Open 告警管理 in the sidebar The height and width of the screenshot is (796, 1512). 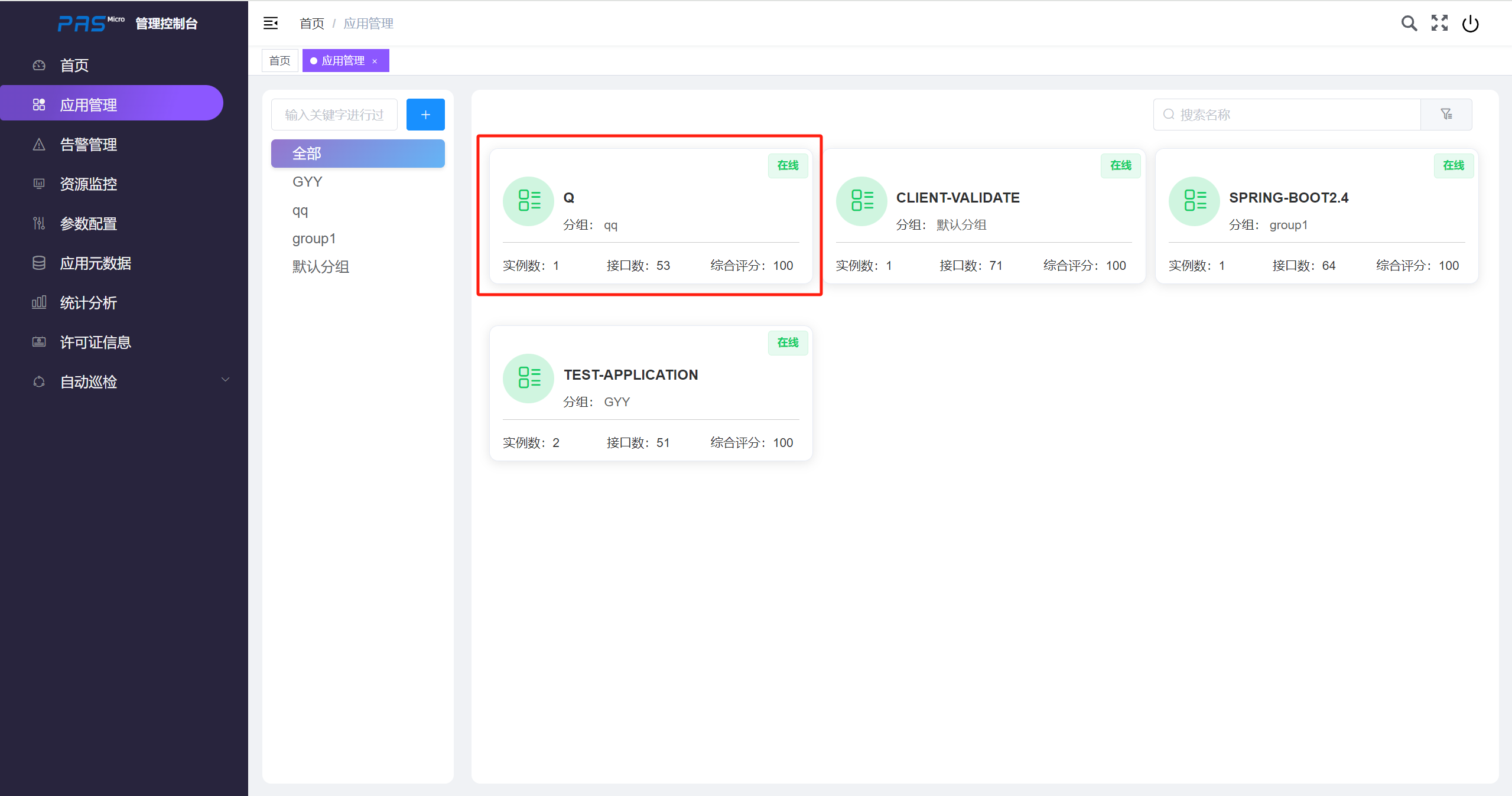coord(89,145)
